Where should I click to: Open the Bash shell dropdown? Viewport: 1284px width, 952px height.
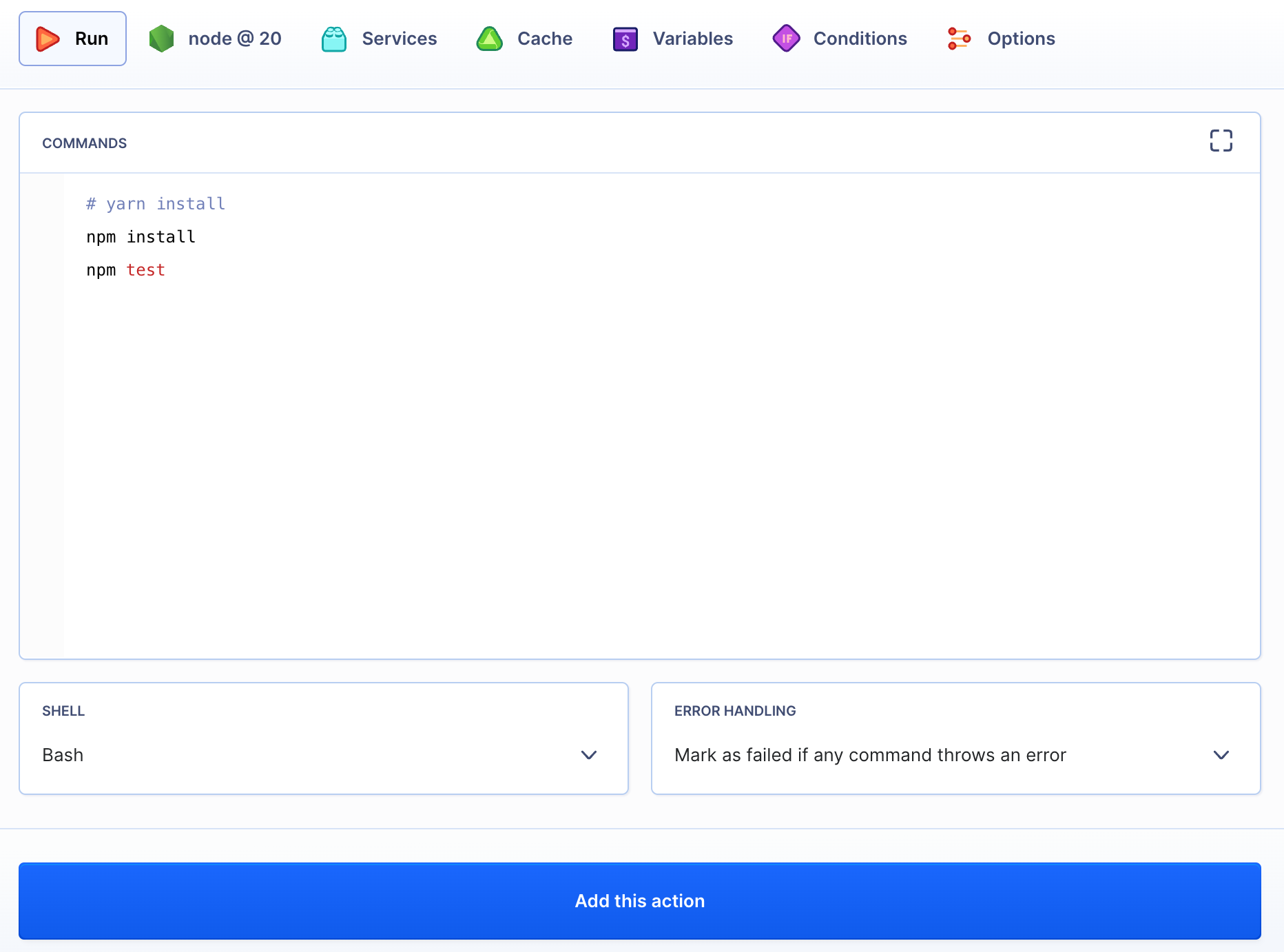pos(324,738)
